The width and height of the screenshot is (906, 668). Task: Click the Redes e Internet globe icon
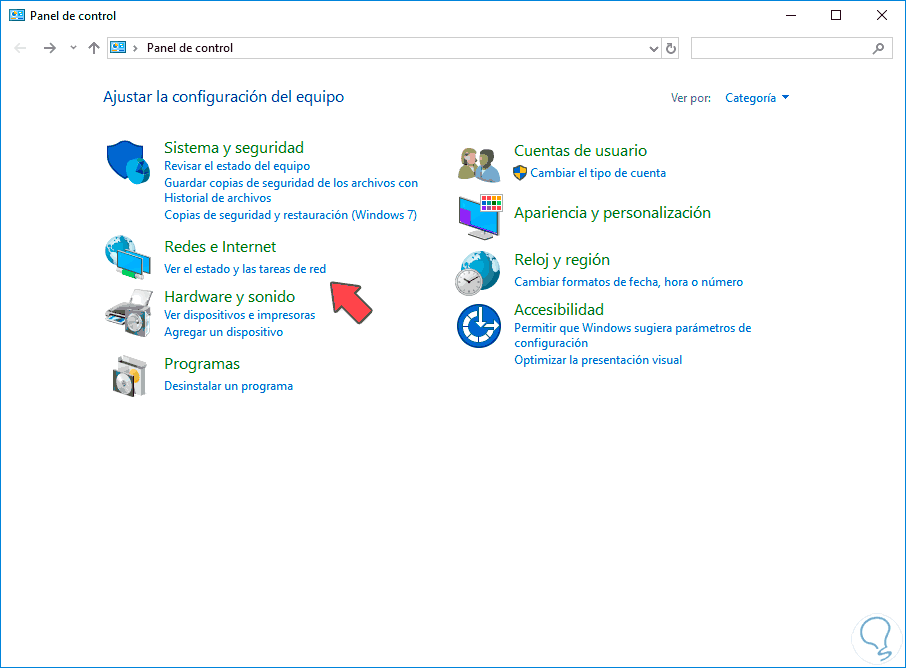[x=128, y=257]
